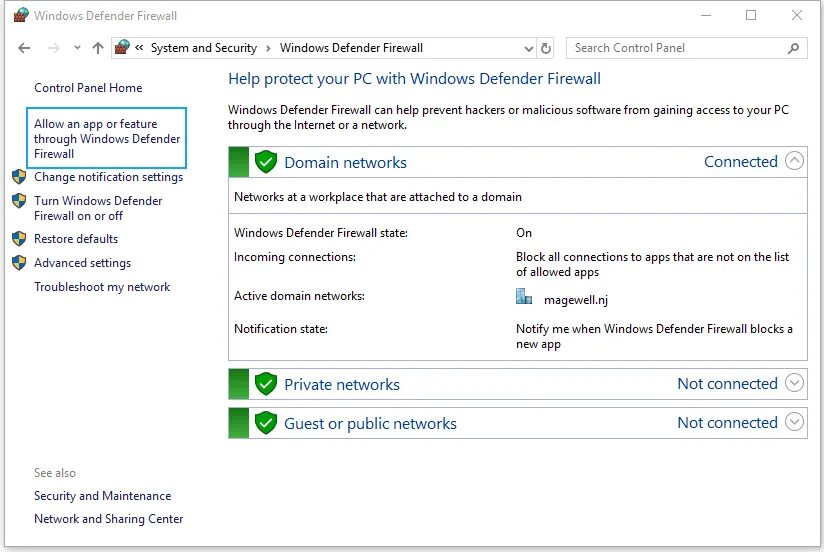824x552 pixels.
Task: Expand the address bar history dropdown
Action: click(x=529, y=49)
